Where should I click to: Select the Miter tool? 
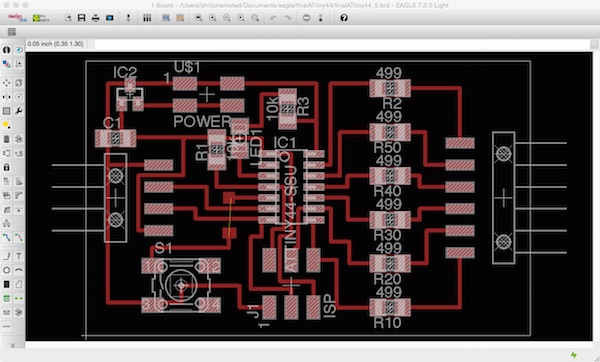coord(18,196)
